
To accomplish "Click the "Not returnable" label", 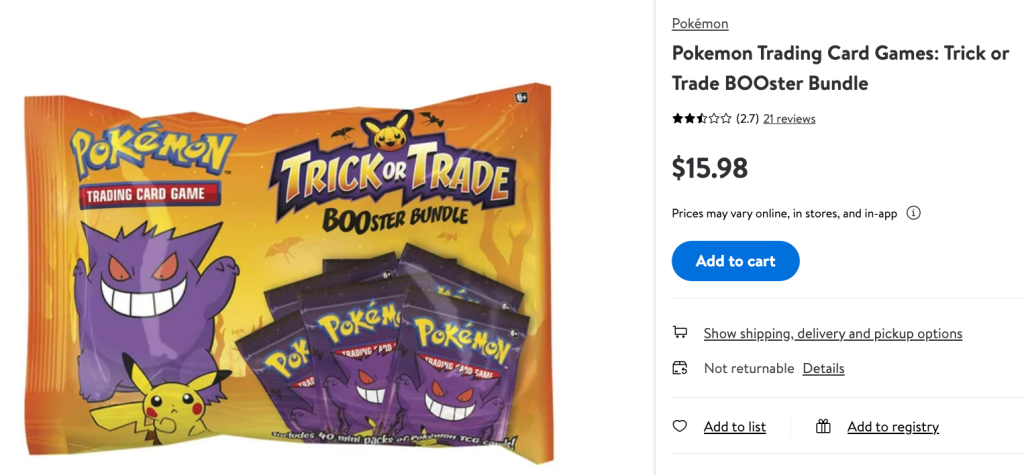I will 749,368.
